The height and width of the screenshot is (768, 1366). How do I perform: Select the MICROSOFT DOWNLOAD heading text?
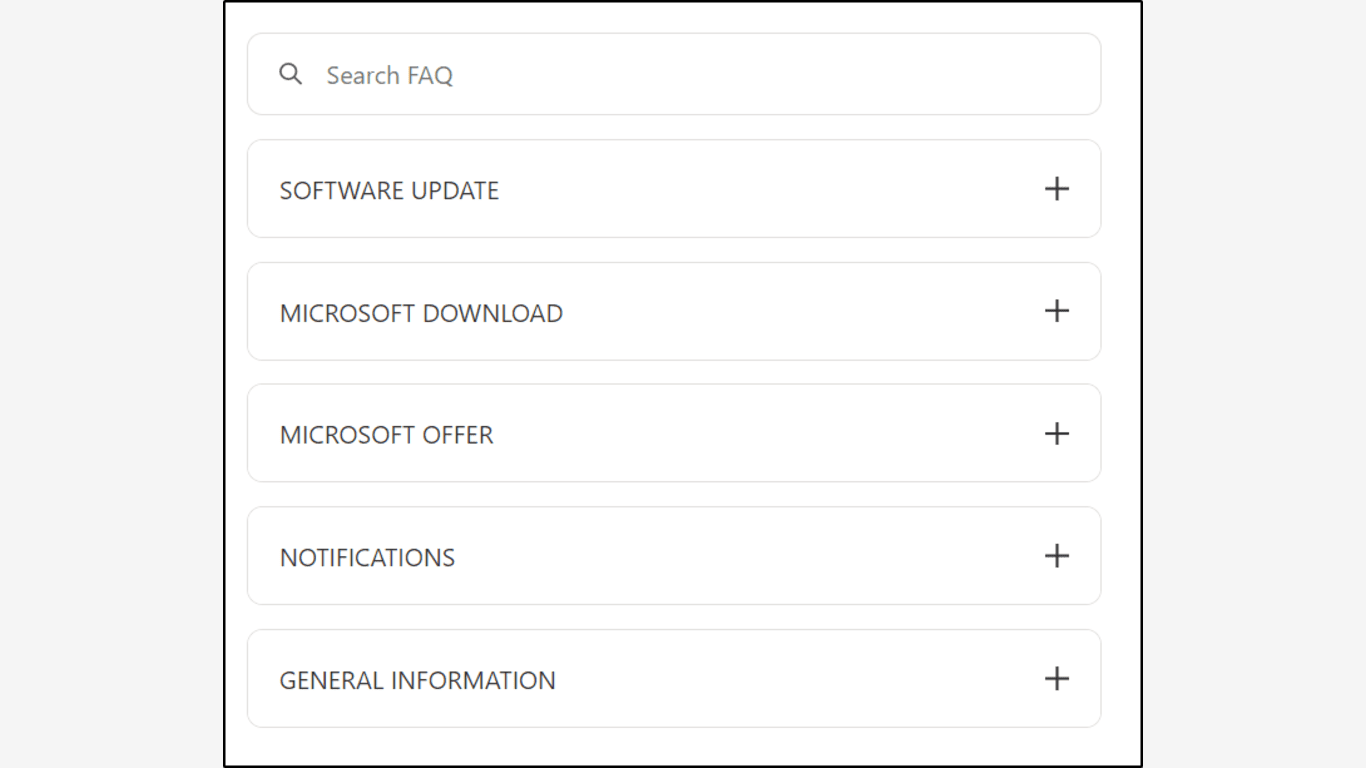point(421,313)
